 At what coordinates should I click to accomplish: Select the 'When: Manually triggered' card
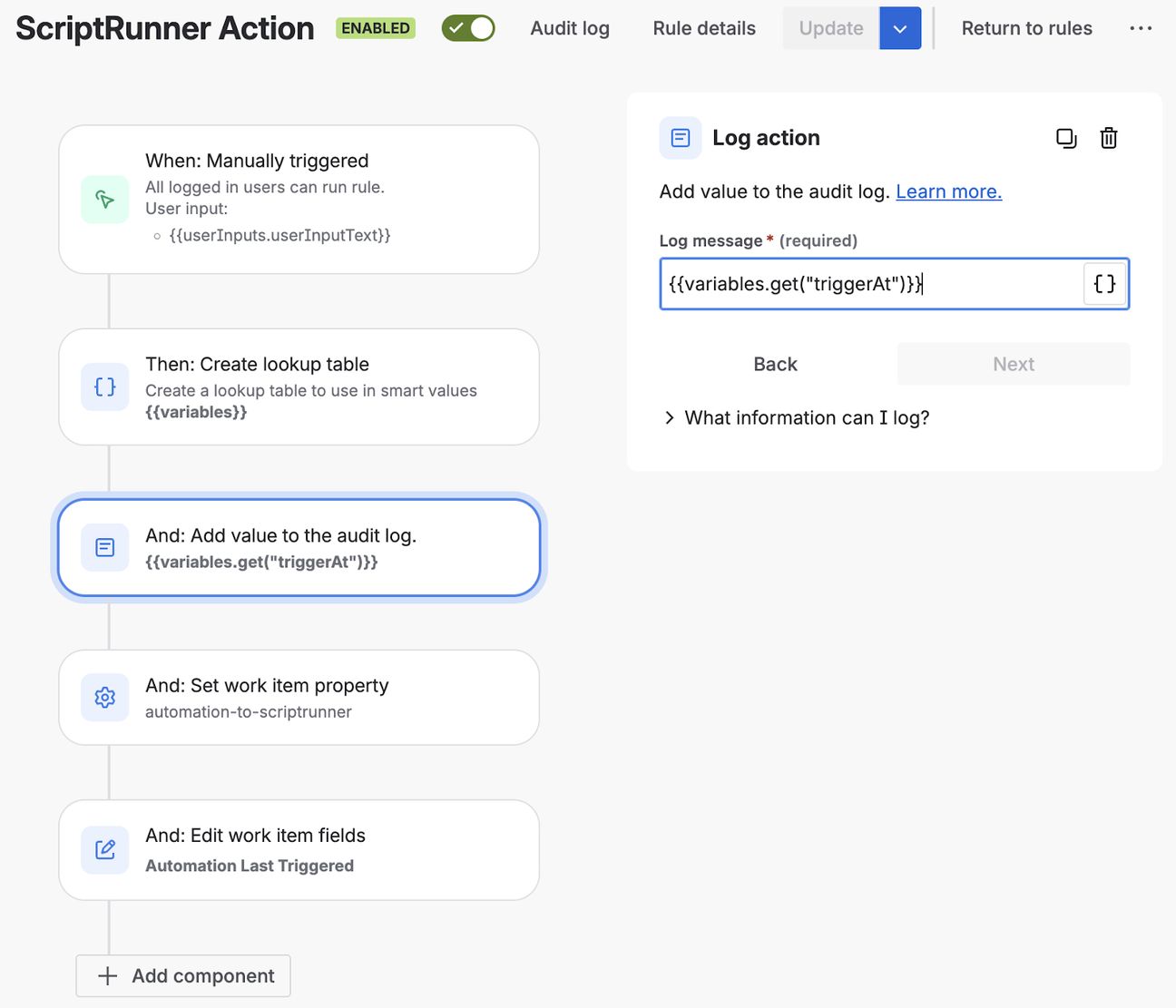coord(299,200)
